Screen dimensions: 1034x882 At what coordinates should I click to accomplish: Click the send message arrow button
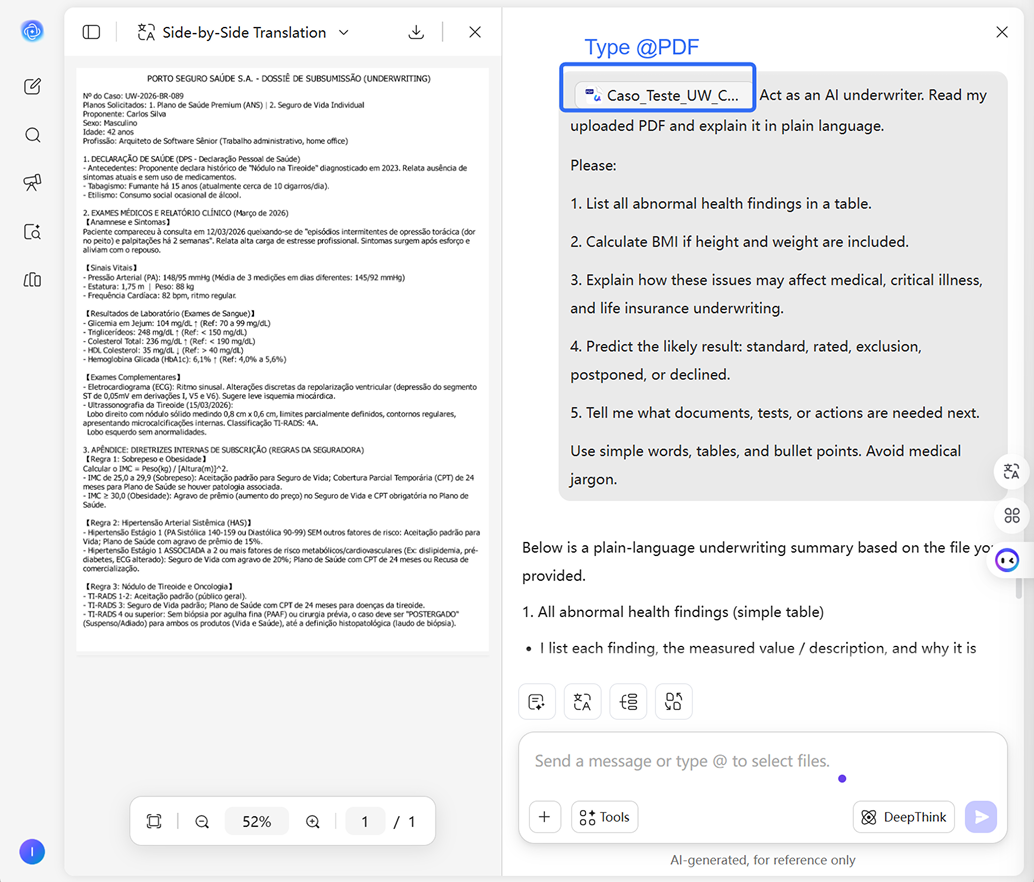point(981,817)
